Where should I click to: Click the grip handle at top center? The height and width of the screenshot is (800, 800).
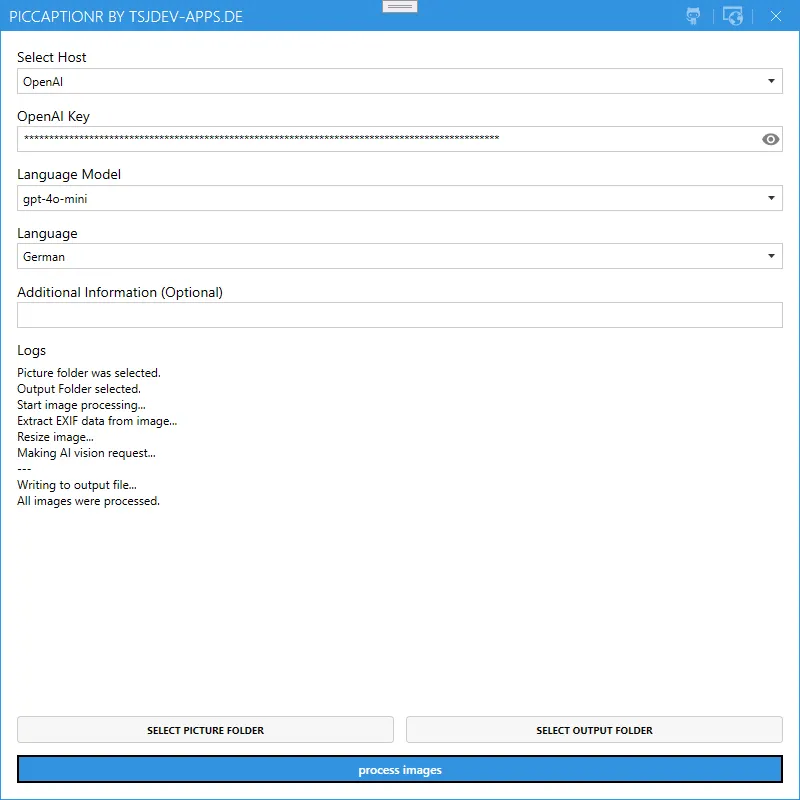[x=400, y=7]
